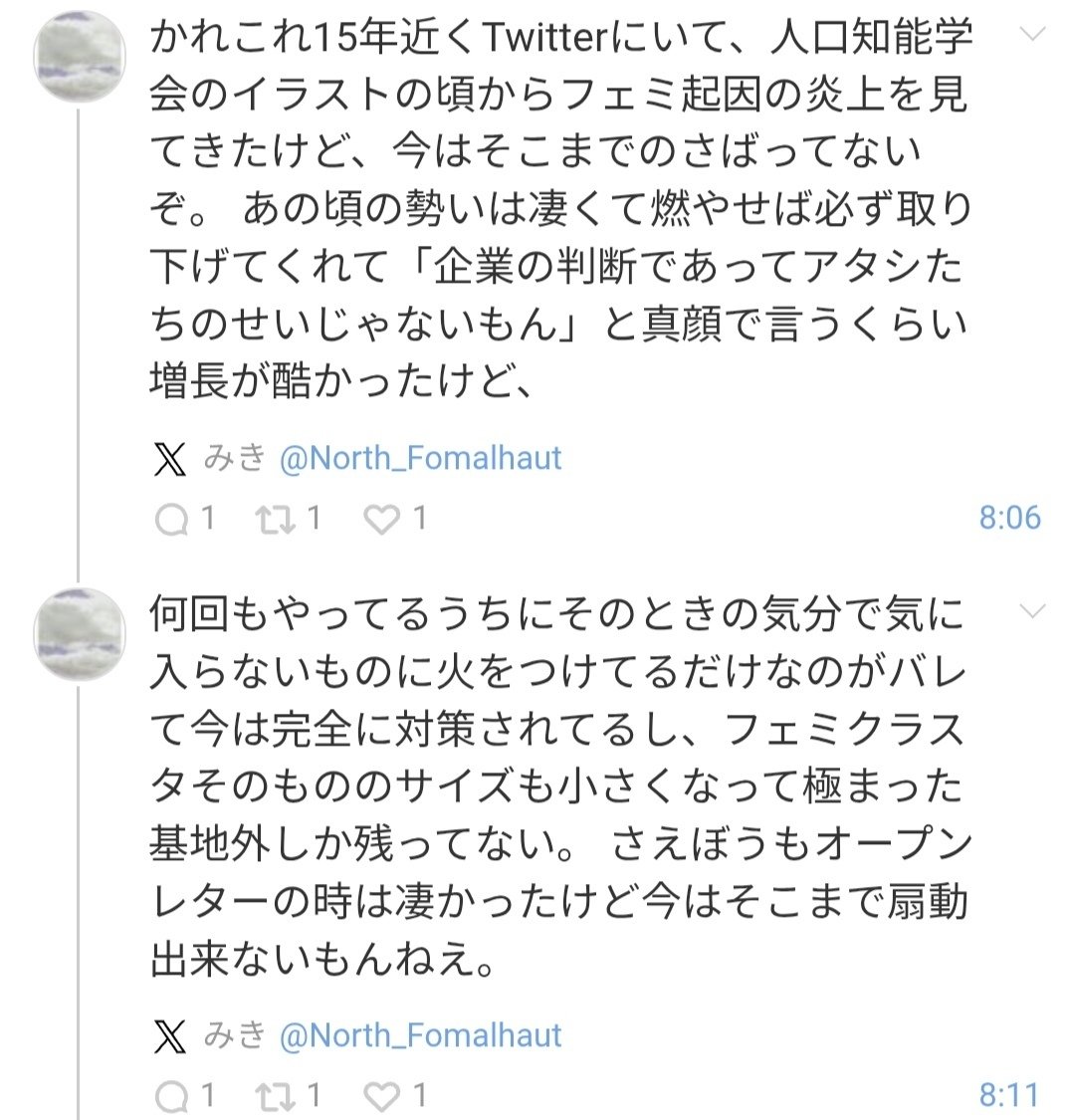Screen dimensions: 1069x1120
Task: Click the tweet text starting with かれこれ15年近く
Action: 557,209
